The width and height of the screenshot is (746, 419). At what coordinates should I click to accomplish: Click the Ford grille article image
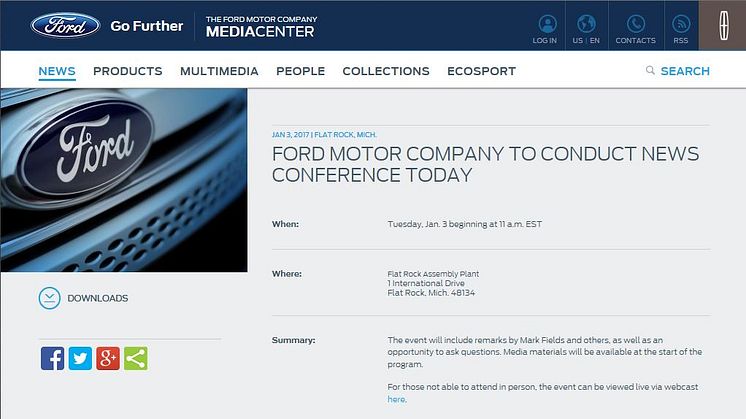[123, 180]
